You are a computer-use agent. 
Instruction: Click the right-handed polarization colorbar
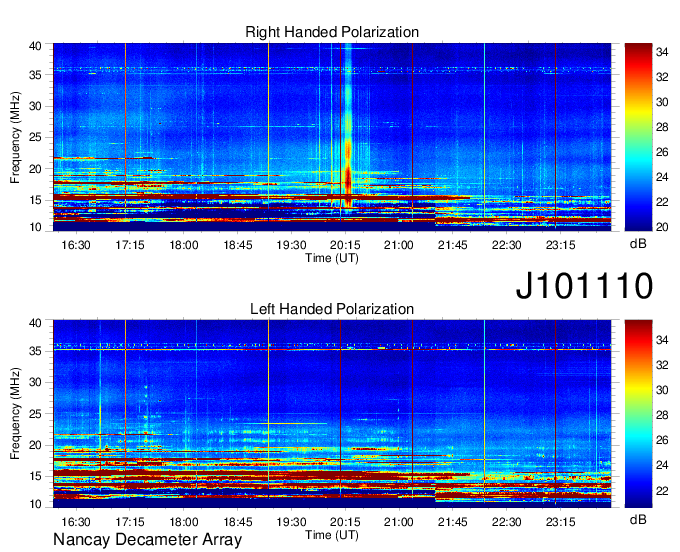[638, 137]
